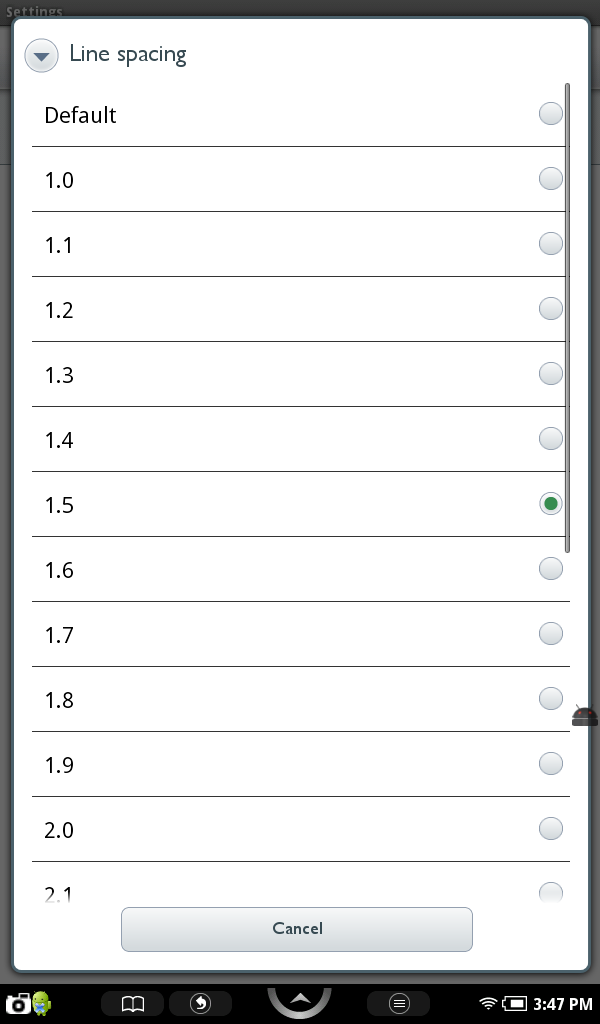Screen dimensions: 600x1024
Task: Tap the back arrow icon in bottom bar
Action: (200, 1003)
